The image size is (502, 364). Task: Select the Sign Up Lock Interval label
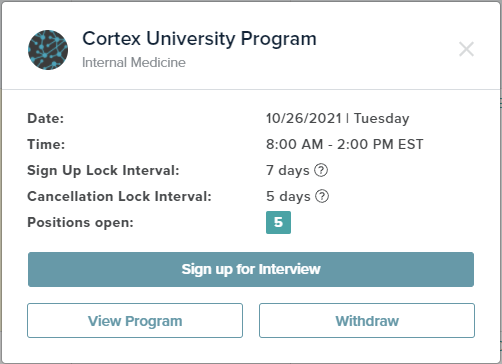pos(103,170)
